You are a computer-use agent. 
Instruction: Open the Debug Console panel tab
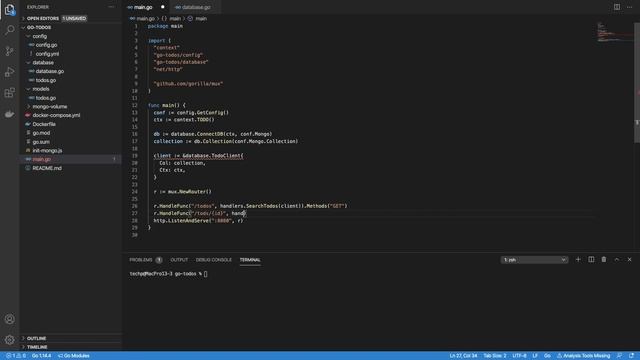point(213,260)
